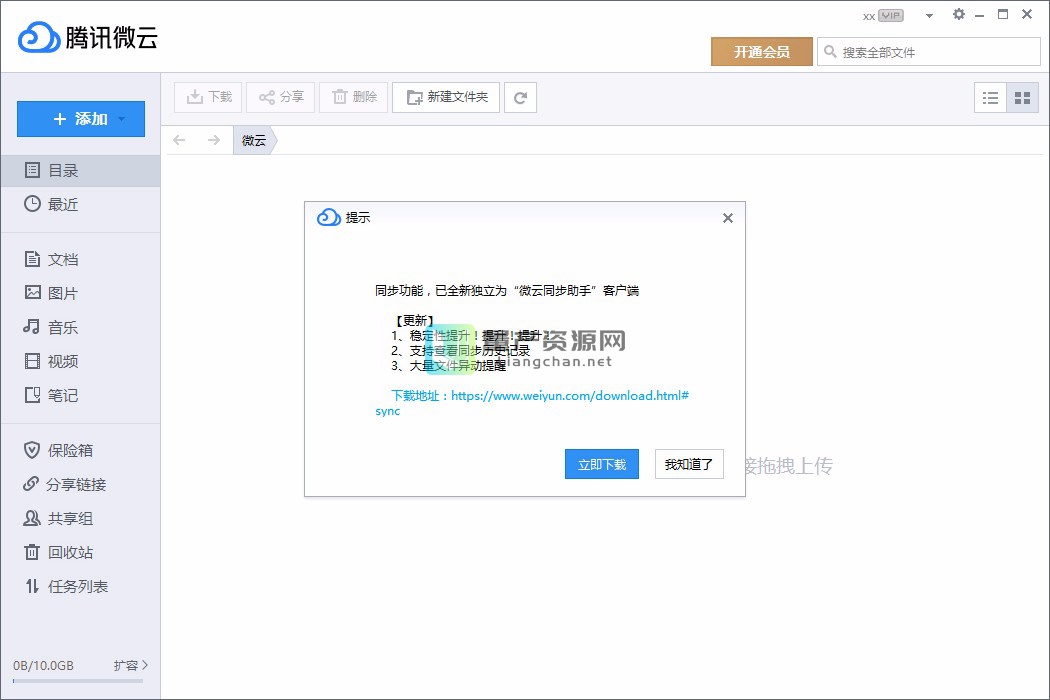1050x700 pixels.
Task: Click the 分享 share toolbar button
Action: [x=281, y=97]
